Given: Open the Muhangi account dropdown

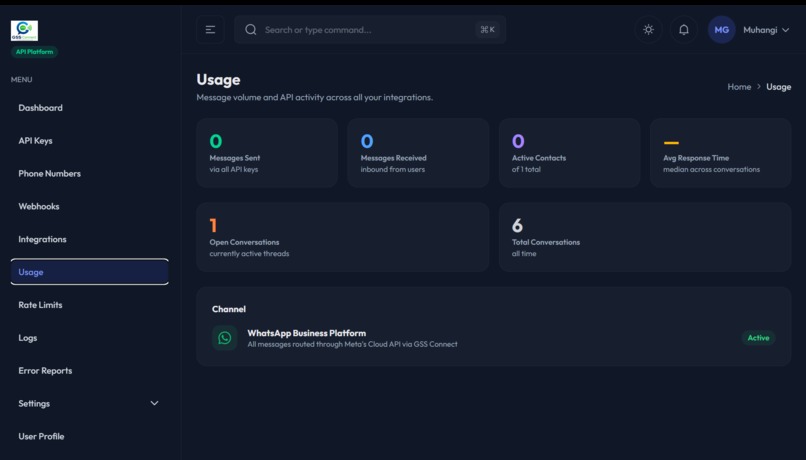Looking at the screenshot, I should 766,30.
